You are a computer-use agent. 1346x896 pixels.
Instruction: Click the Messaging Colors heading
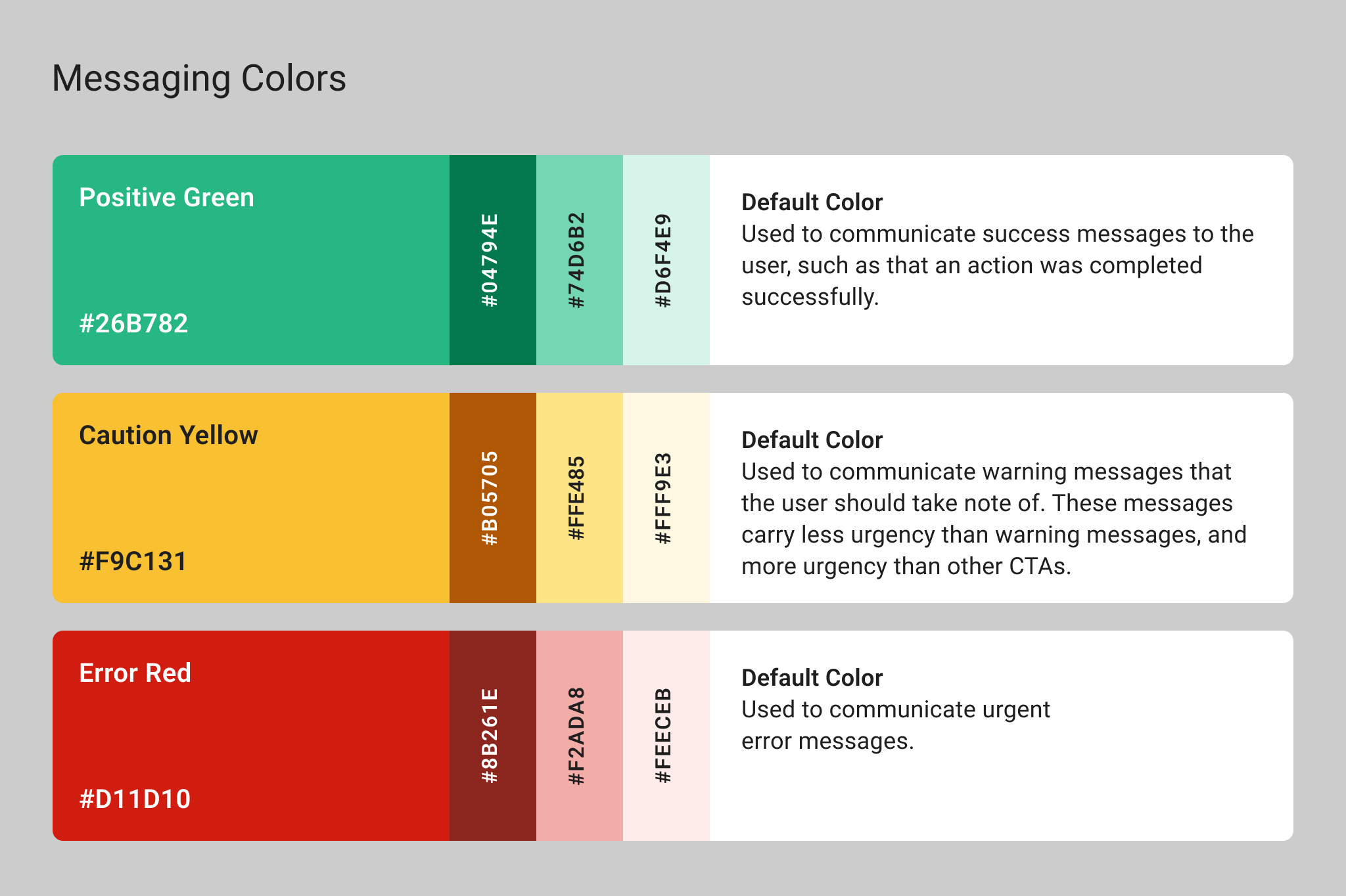[x=198, y=79]
